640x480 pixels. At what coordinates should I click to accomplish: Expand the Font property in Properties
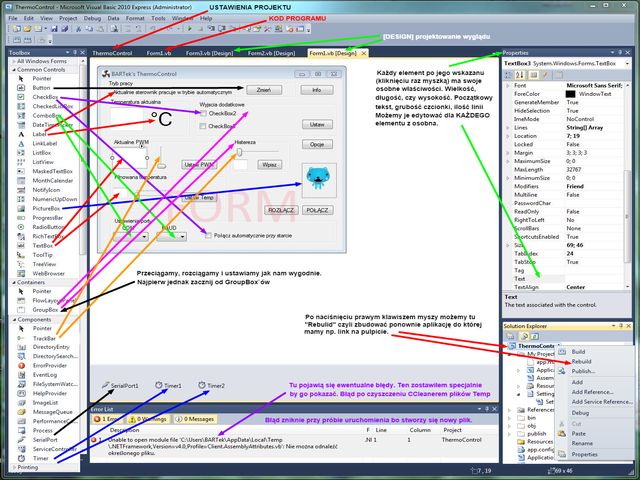click(508, 86)
